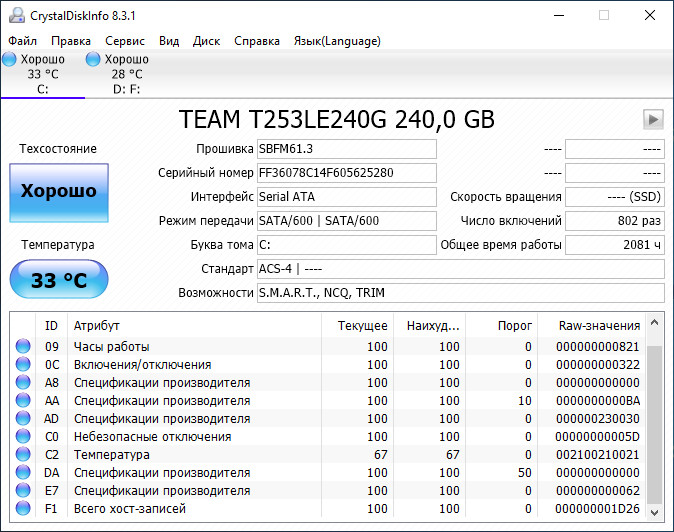Click the attribute list scrollbar thumb
Viewport: 674px width, 532px height.
(655, 424)
